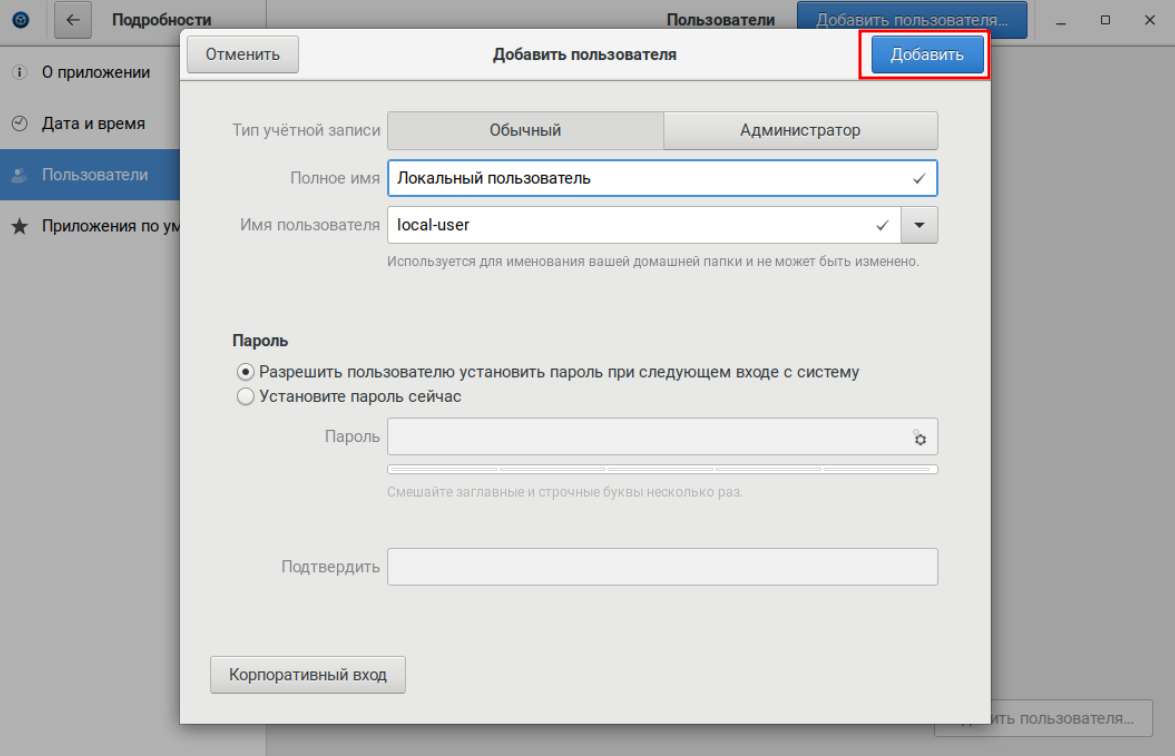Choose set password at next login option
The height and width of the screenshot is (756, 1175).
click(x=246, y=372)
